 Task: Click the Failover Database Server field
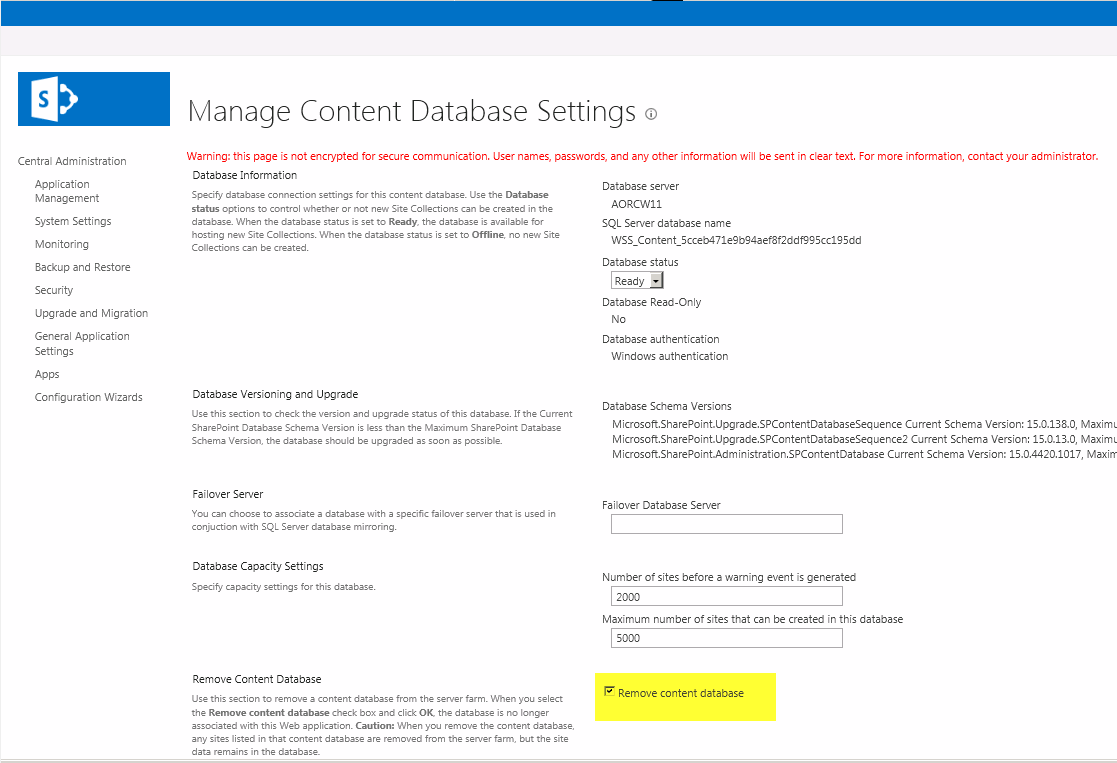pyautogui.click(x=727, y=524)
